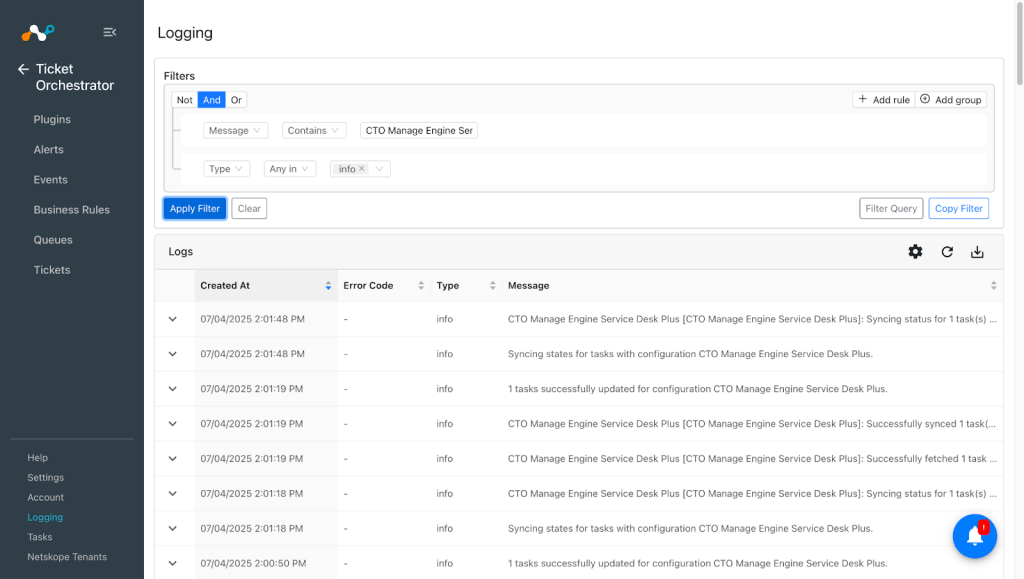Click the Copy Filter button
This screenshot has height=579, width=1024.
pyautogui.click(x=958, y=208)
